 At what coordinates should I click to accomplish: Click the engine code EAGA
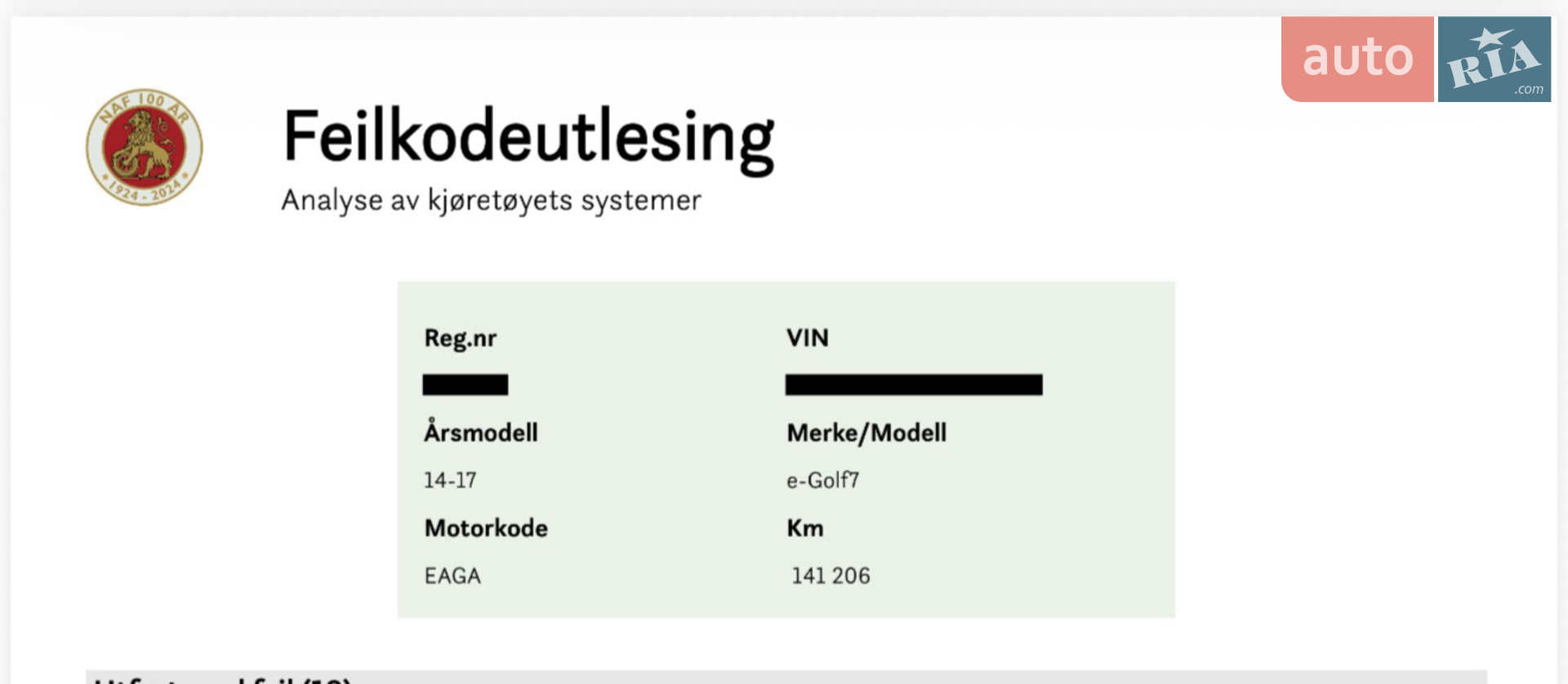(x=452, y=576)
